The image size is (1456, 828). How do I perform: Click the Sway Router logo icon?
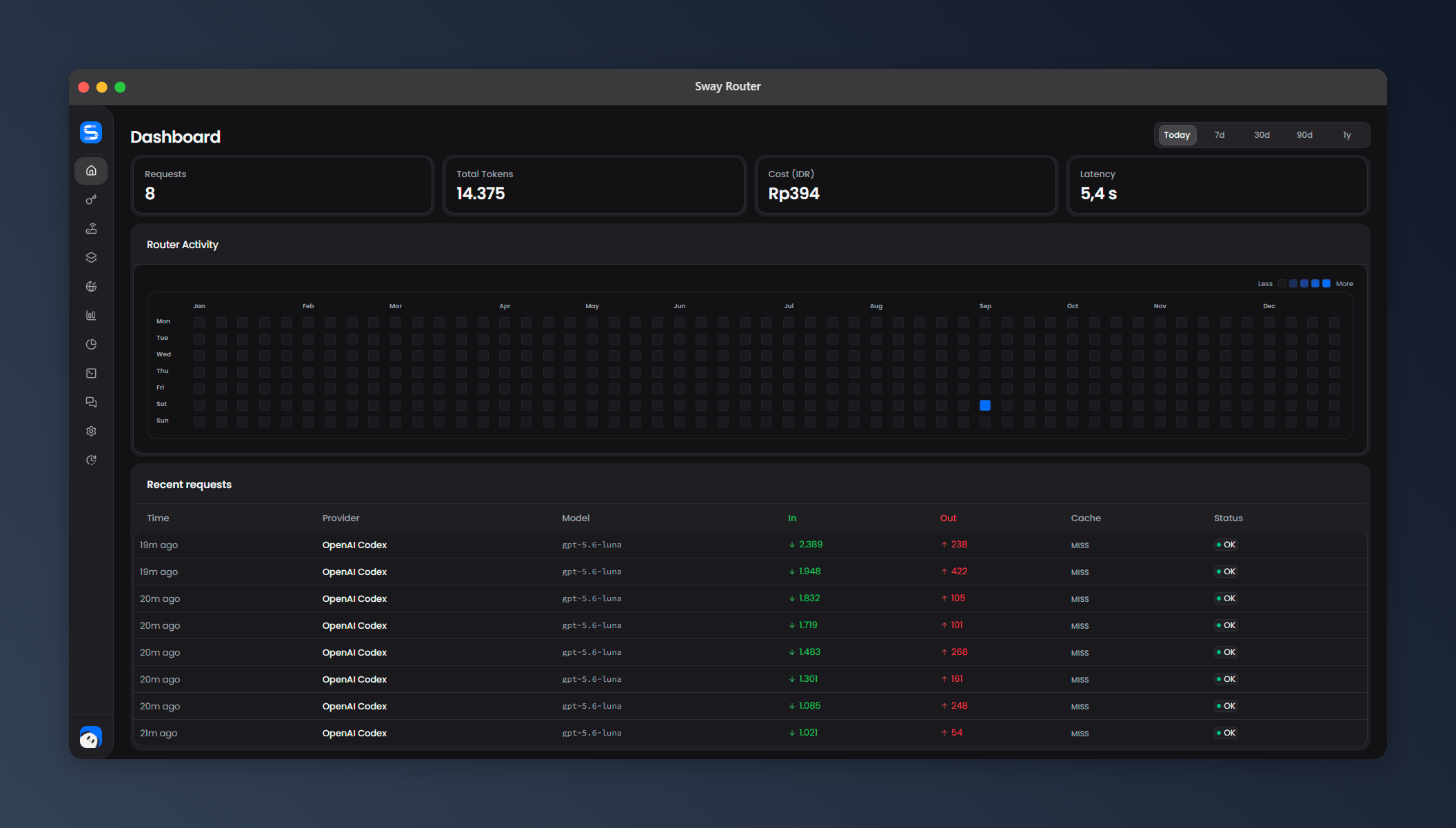click(x=91, y=132)
